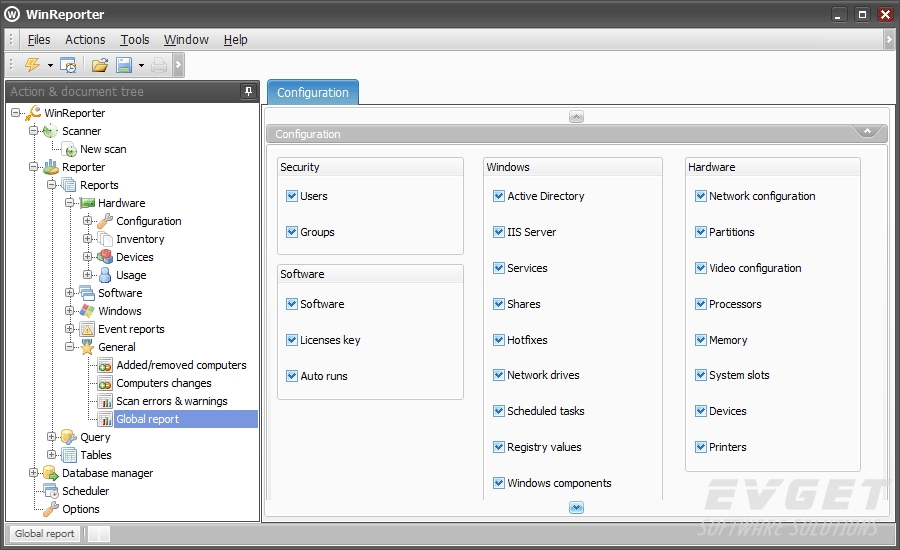The height and width of the screenshot is (550, 900).
Task: Select Global report in the tree
Action: [x=148, y=419]
